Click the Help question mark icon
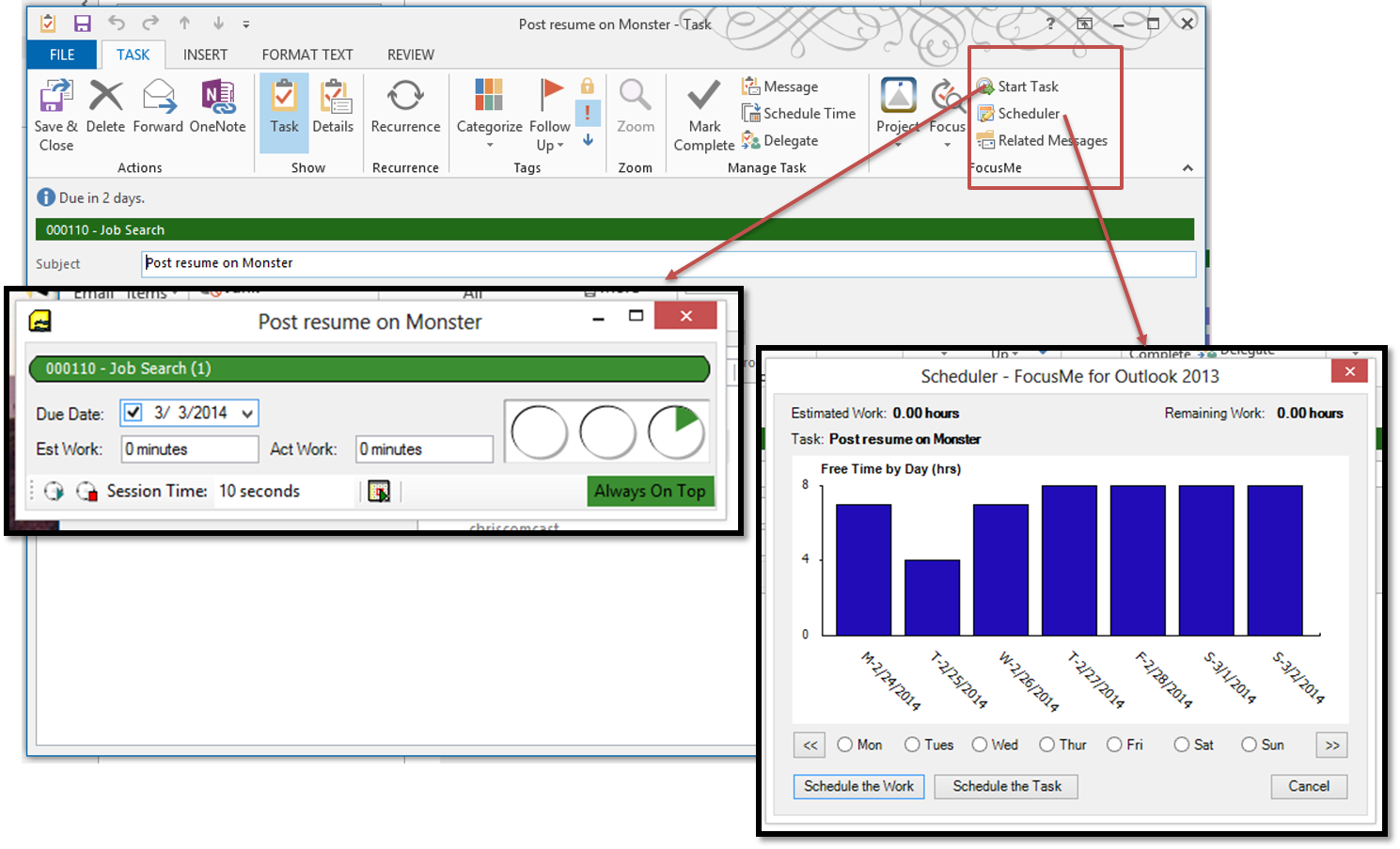Viewport: 1400px width, 849px height. [x=1050, y=24]
